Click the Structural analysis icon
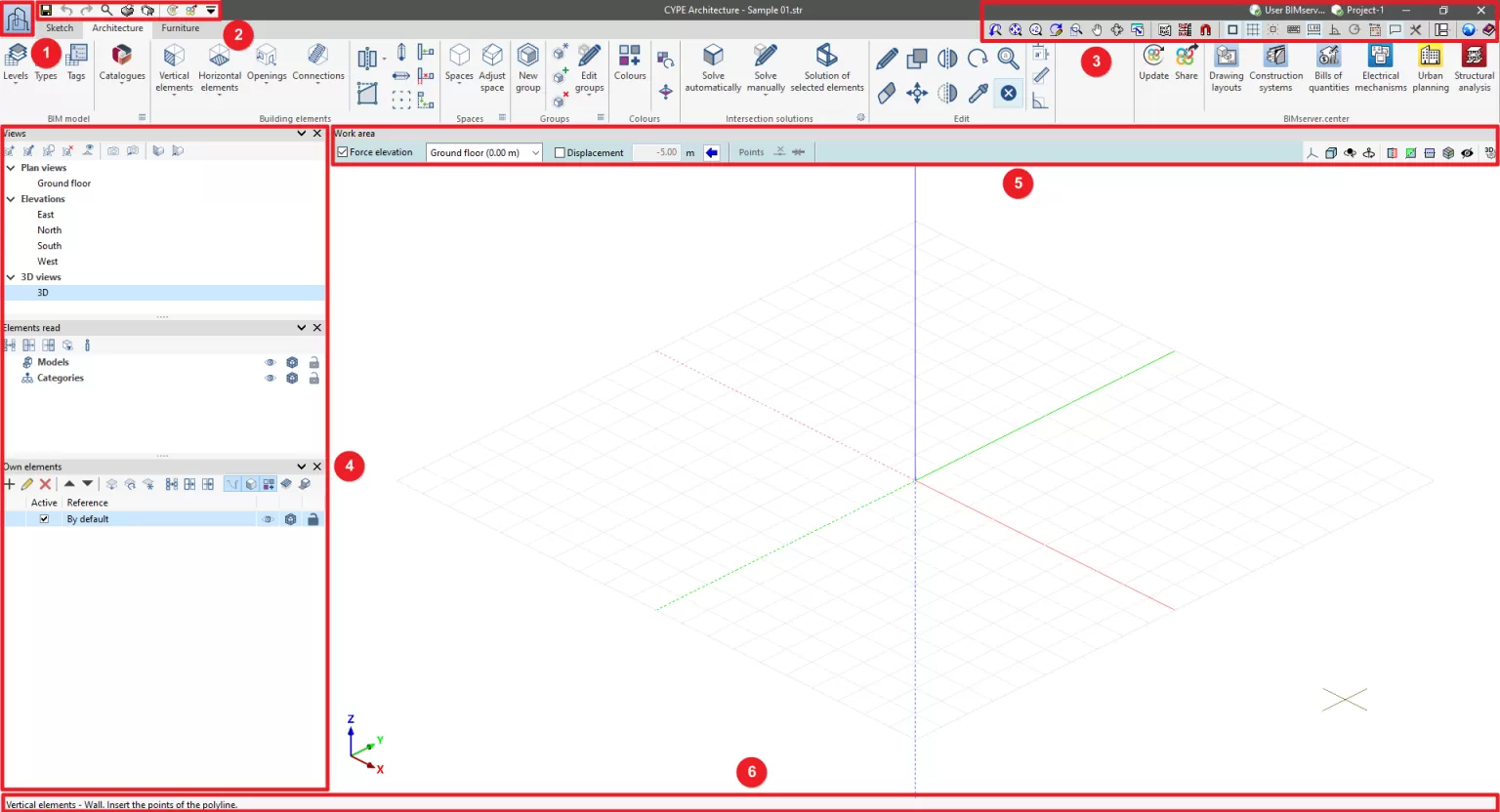Image resolution: width=1500 pixels, height=812 pixels. (x=1474, y=67)
